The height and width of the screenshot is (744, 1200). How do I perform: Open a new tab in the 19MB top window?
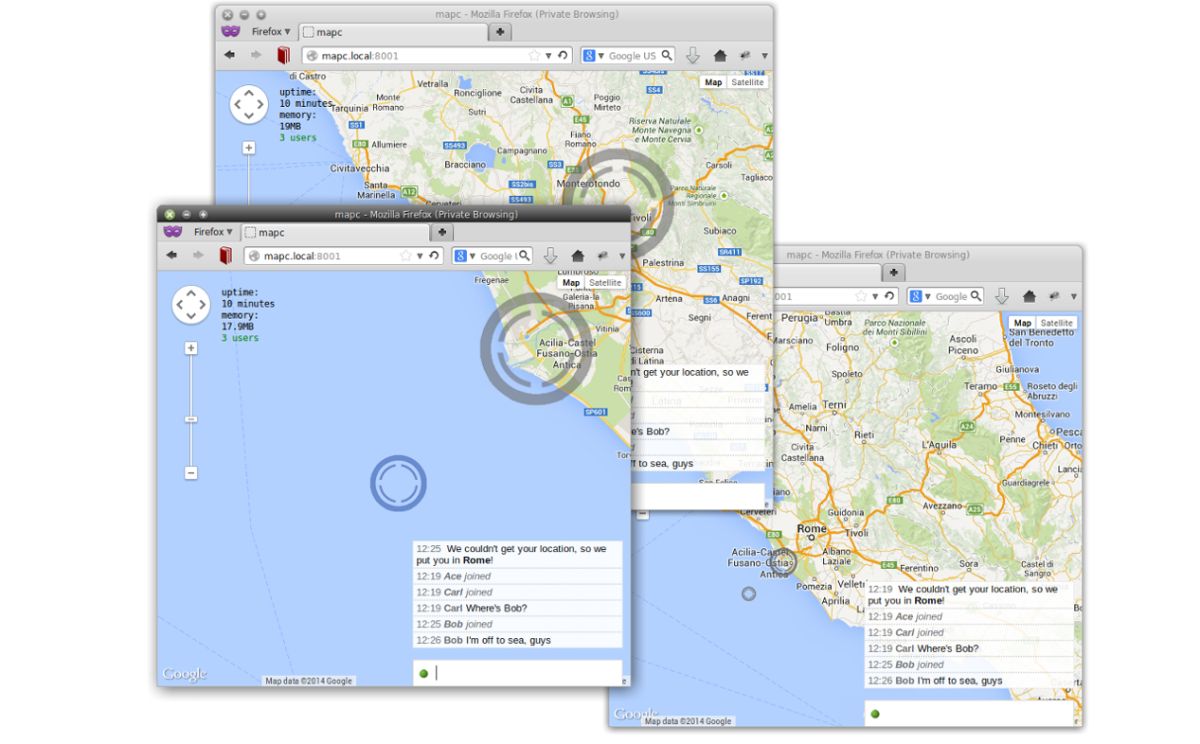pyautogui.click(x=500, y=32)
